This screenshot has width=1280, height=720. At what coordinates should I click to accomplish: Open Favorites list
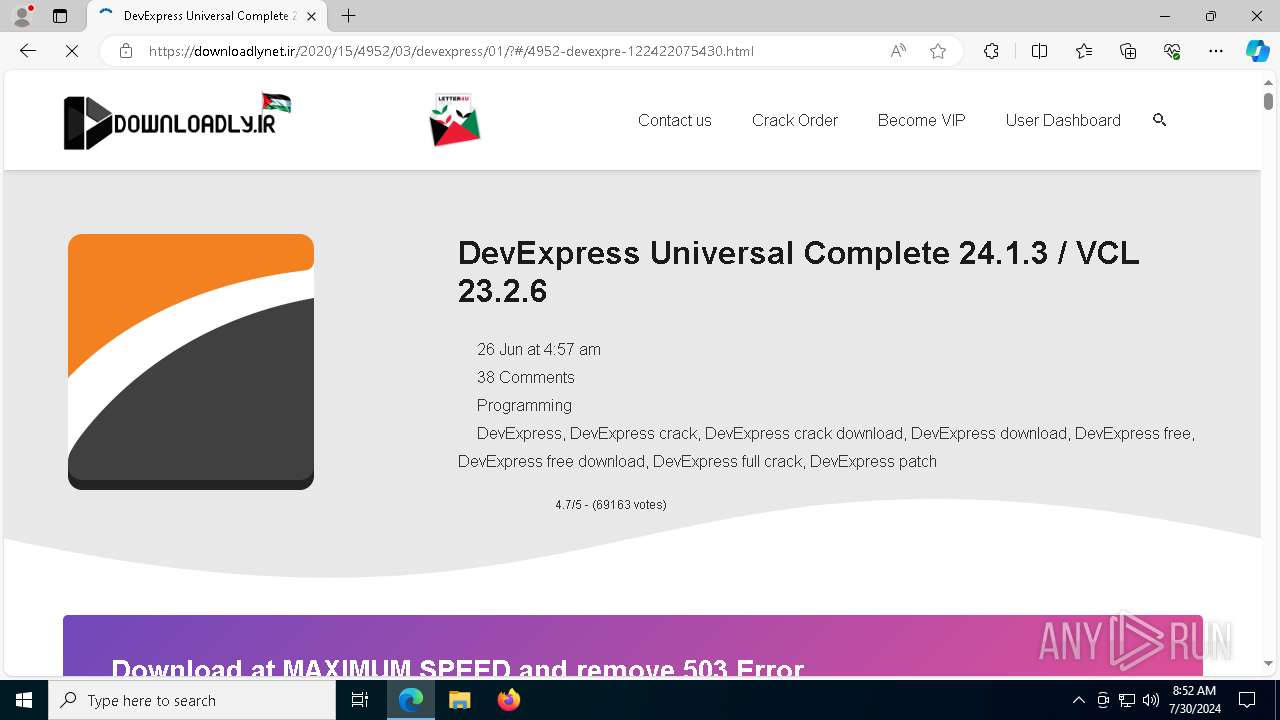(x=1084, y=51)
